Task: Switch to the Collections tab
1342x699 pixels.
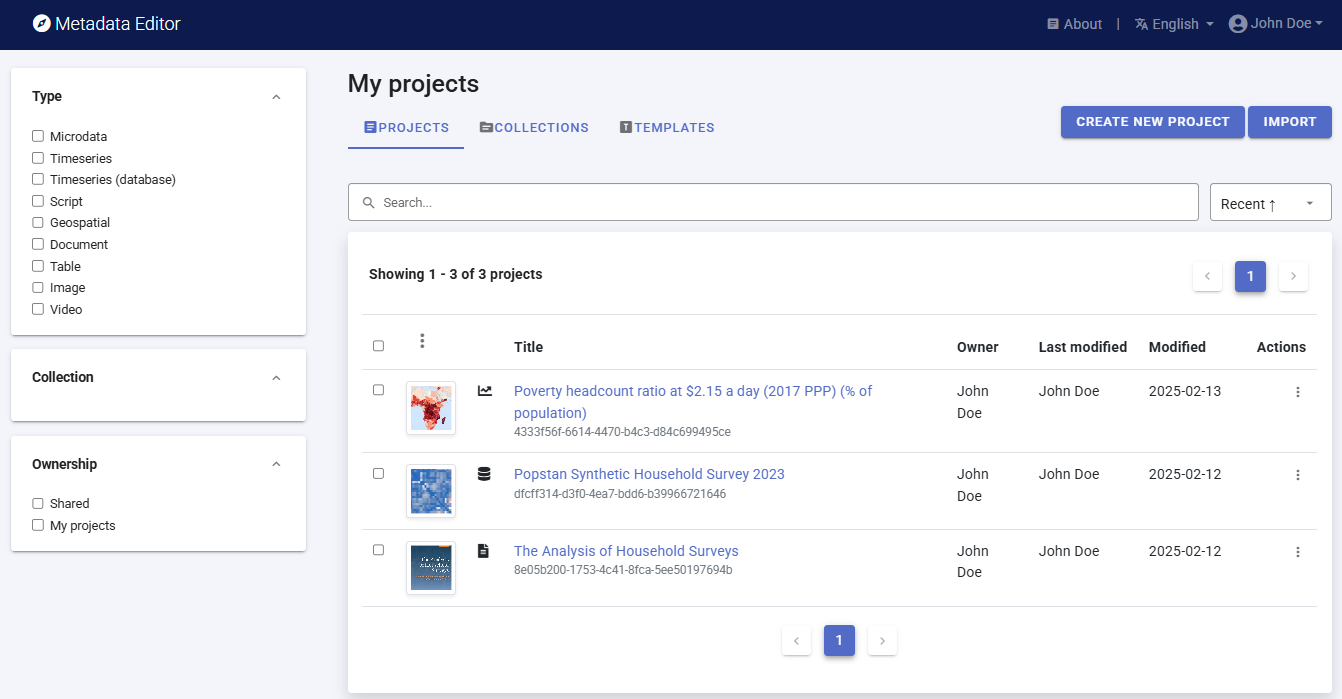Action: 534,128
